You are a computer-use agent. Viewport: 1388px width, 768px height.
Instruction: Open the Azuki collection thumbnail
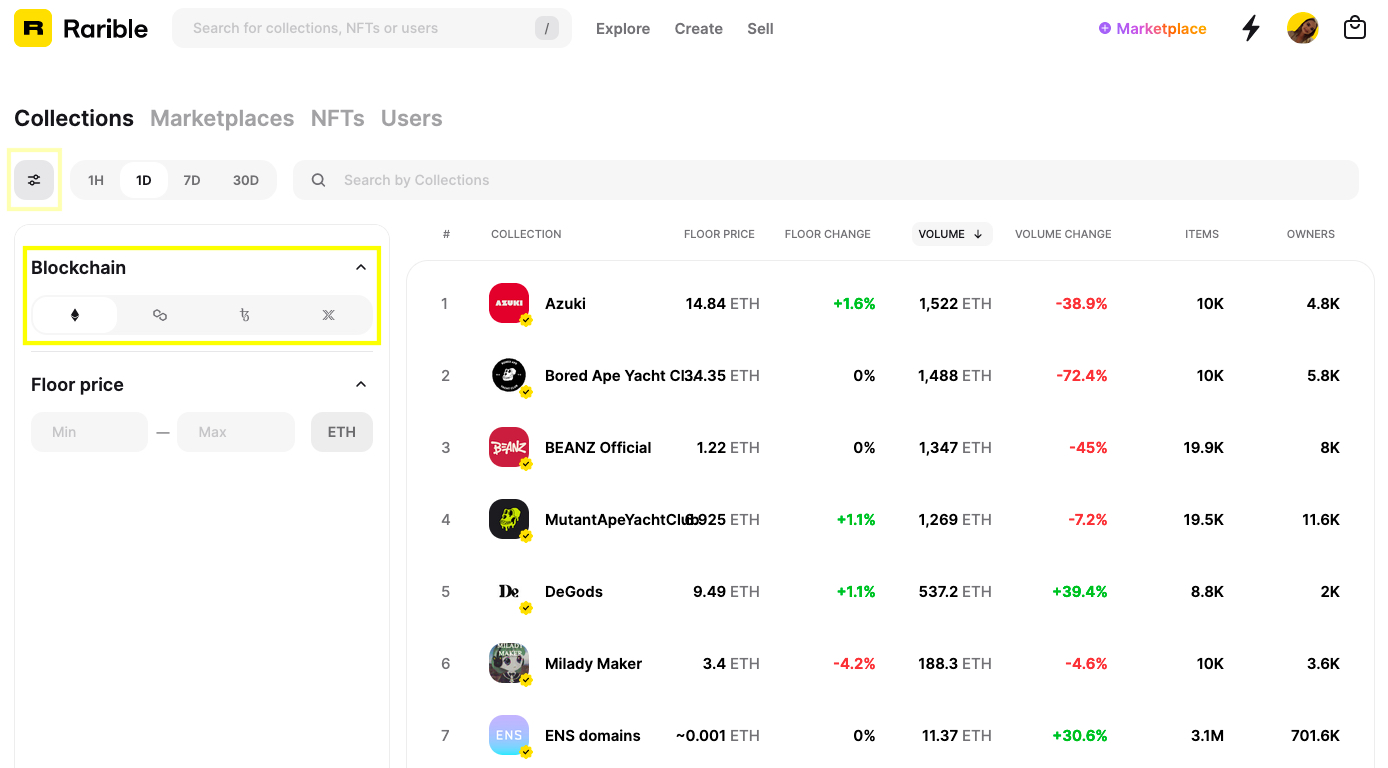click(509, 303)
